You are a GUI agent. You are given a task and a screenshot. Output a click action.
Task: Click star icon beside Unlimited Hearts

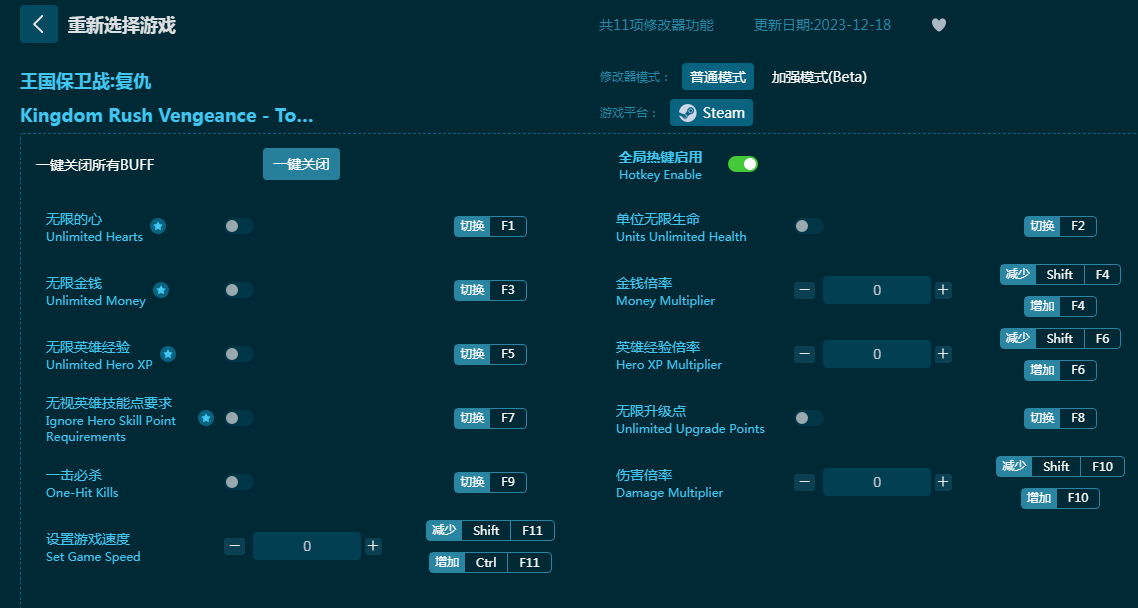(x=157, y=226)
